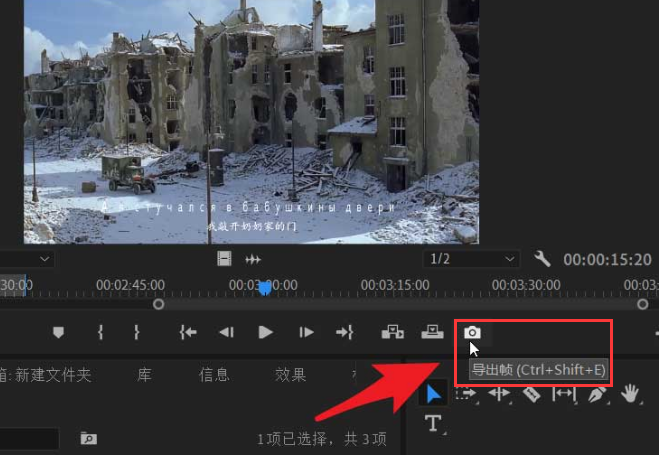The height and width of the screenshot is (455, 659).
Task: Switch to the 效果 tab
Action: (290, 375)
